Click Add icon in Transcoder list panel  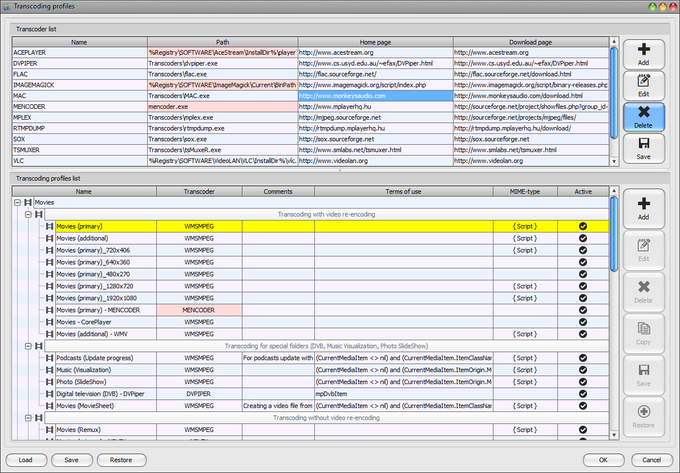click(x=644, y=49)
